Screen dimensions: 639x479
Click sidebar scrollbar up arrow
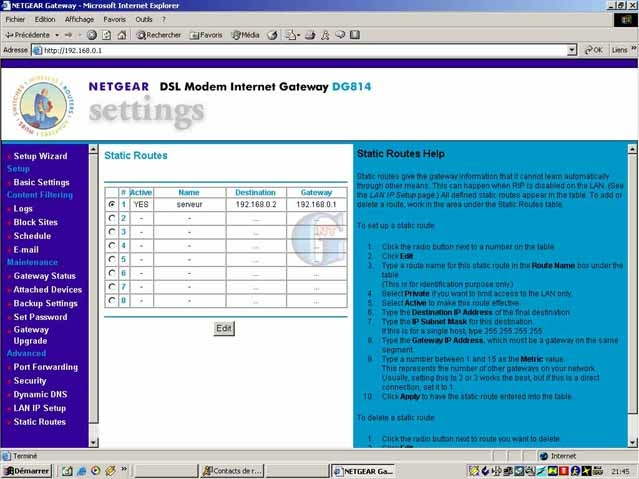[x=93, y=149]
